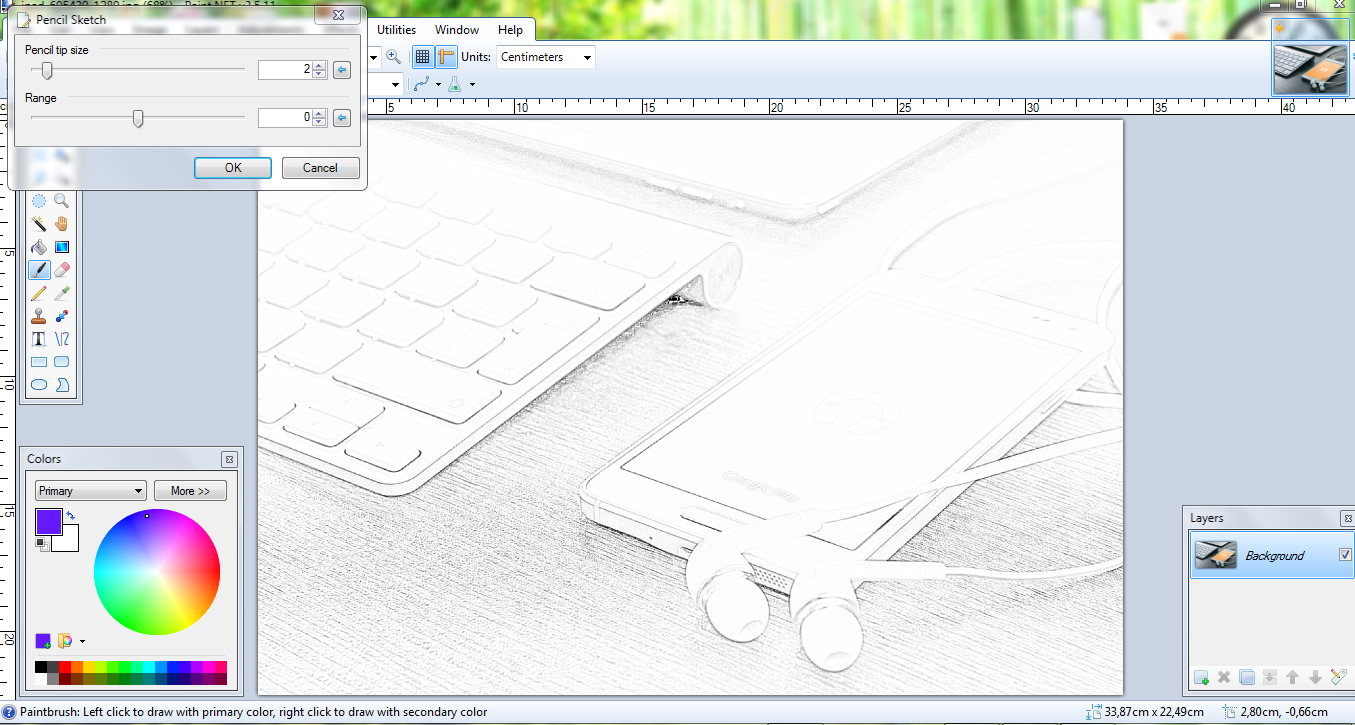Screen dimensions: 1355x725
Task: Open the Help menu
Action: coord(510,30)
